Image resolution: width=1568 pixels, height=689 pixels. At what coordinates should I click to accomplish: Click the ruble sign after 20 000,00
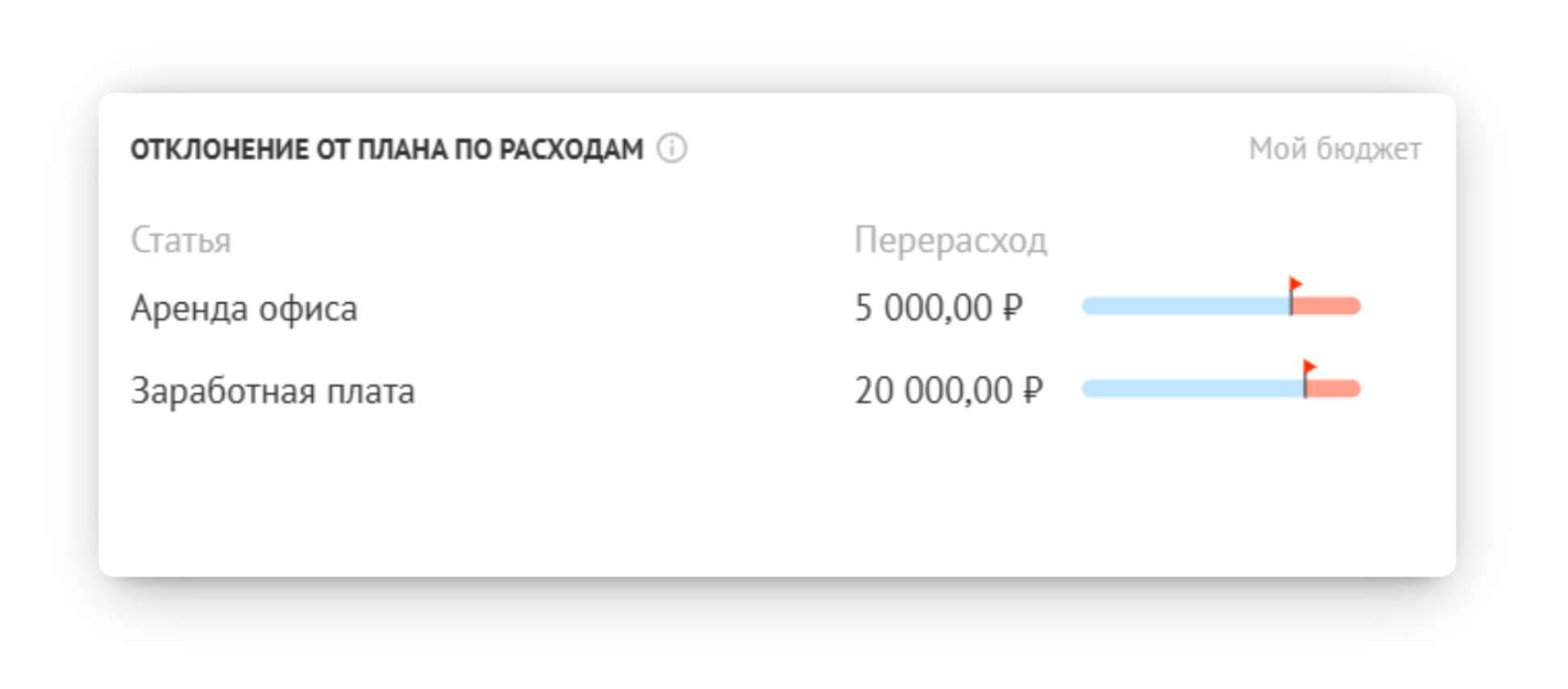[1033, 391]
